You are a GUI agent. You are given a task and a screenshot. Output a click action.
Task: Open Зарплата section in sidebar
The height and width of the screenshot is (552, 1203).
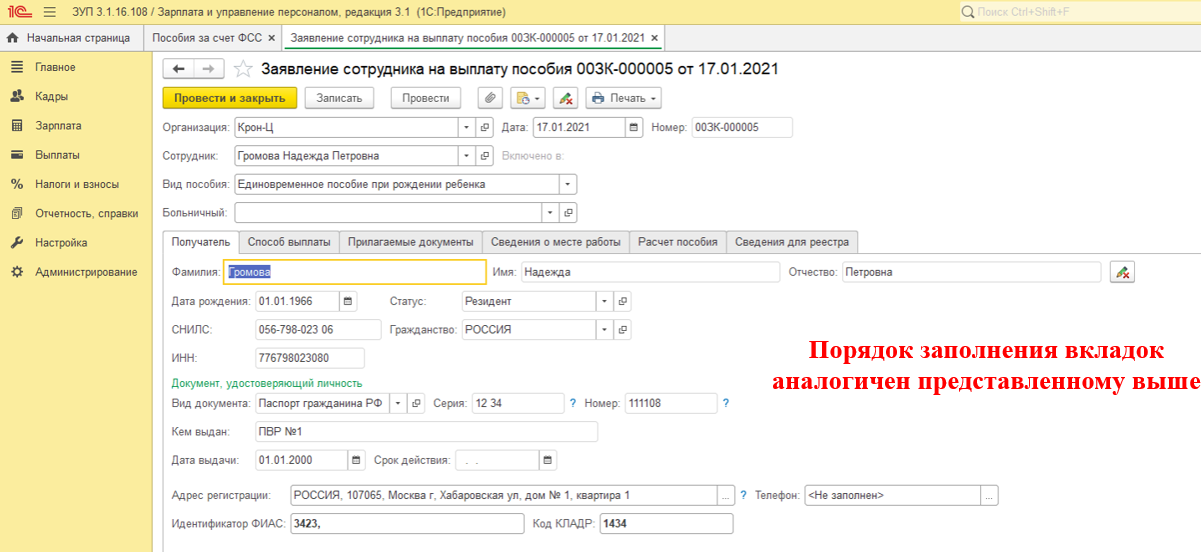coord(58,126)
